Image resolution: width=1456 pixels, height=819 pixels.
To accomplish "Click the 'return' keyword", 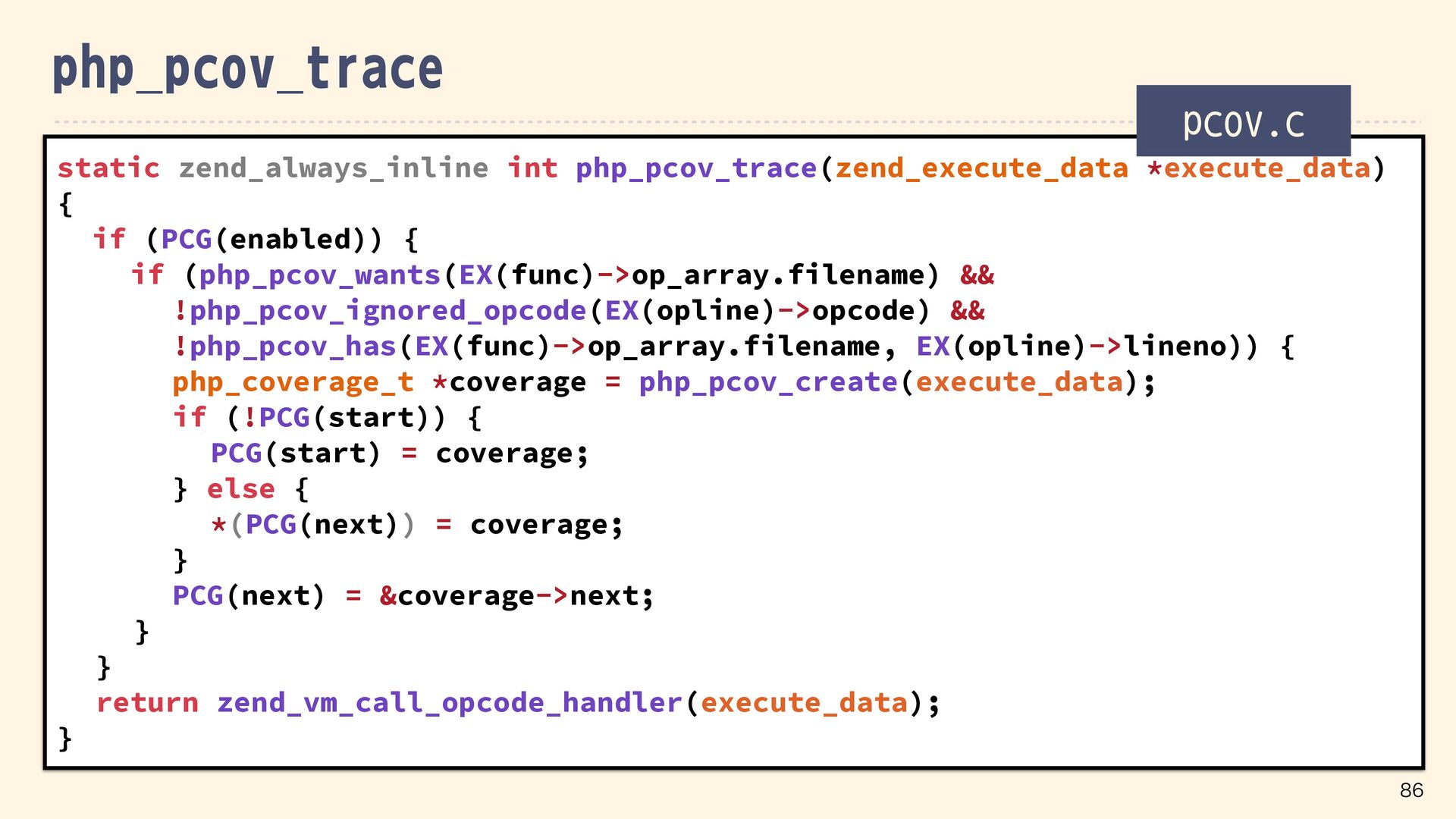I will [147, 702].
